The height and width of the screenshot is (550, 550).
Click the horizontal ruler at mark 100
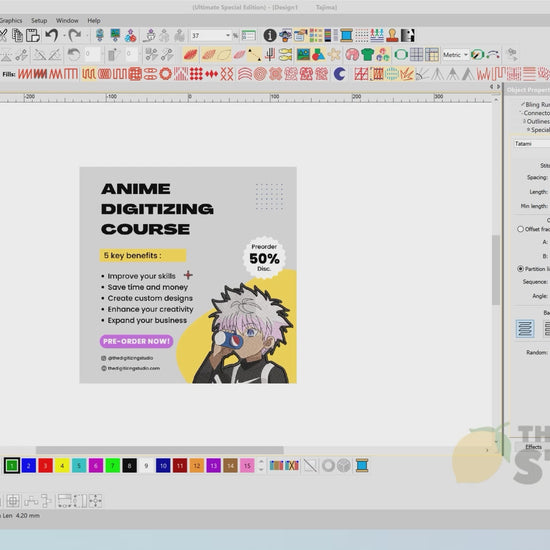[274, 97]
